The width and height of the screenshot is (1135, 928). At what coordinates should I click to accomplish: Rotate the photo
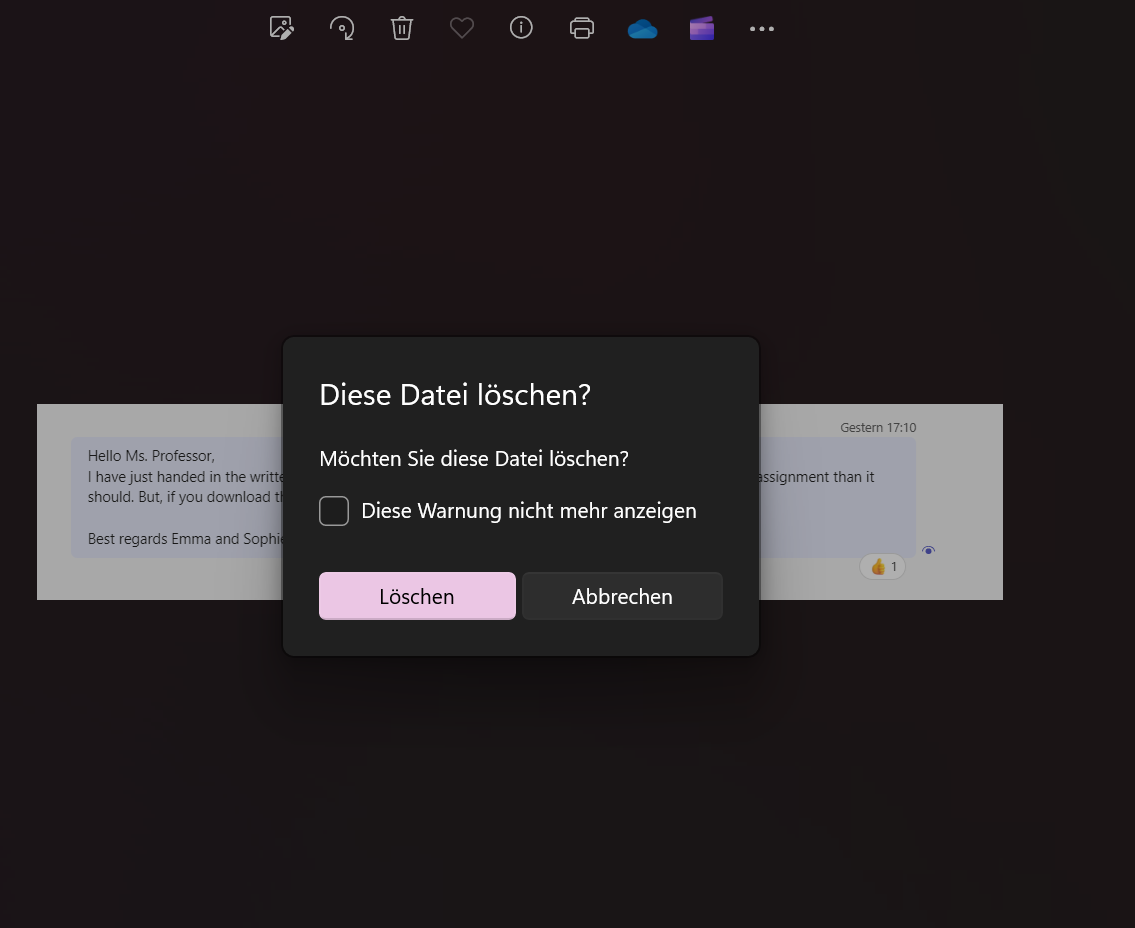342,28
